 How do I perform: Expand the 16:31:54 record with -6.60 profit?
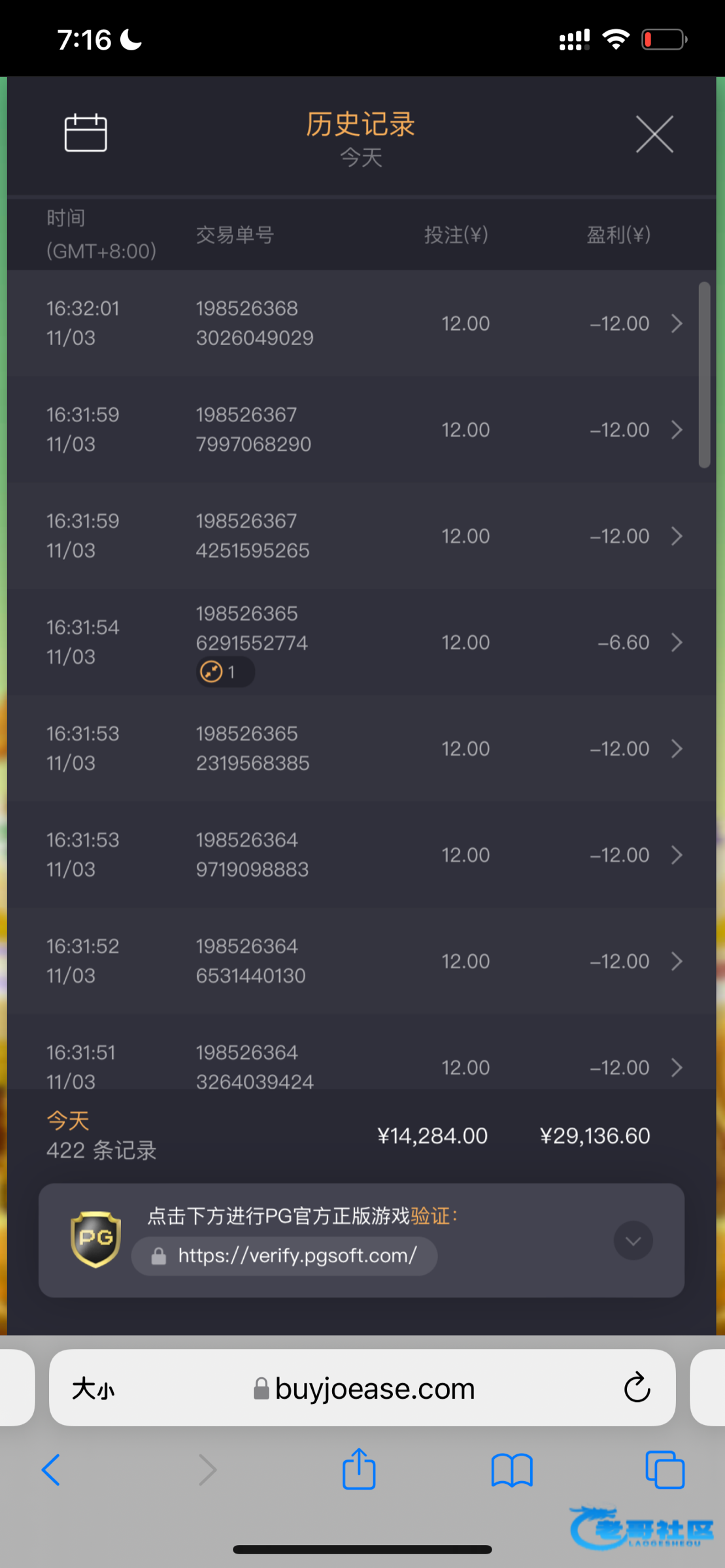point(677,642)
